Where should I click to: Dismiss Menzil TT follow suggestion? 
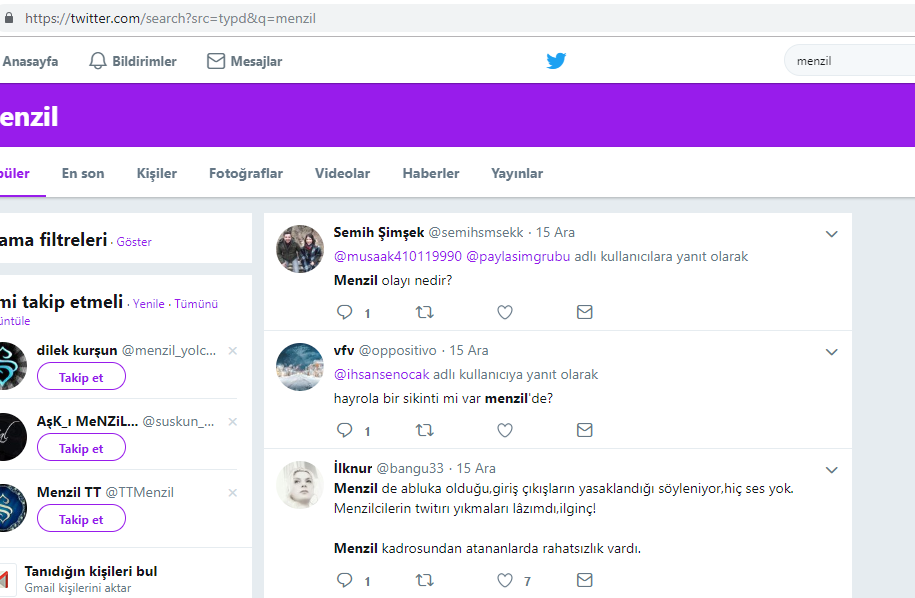click(233, 493)
